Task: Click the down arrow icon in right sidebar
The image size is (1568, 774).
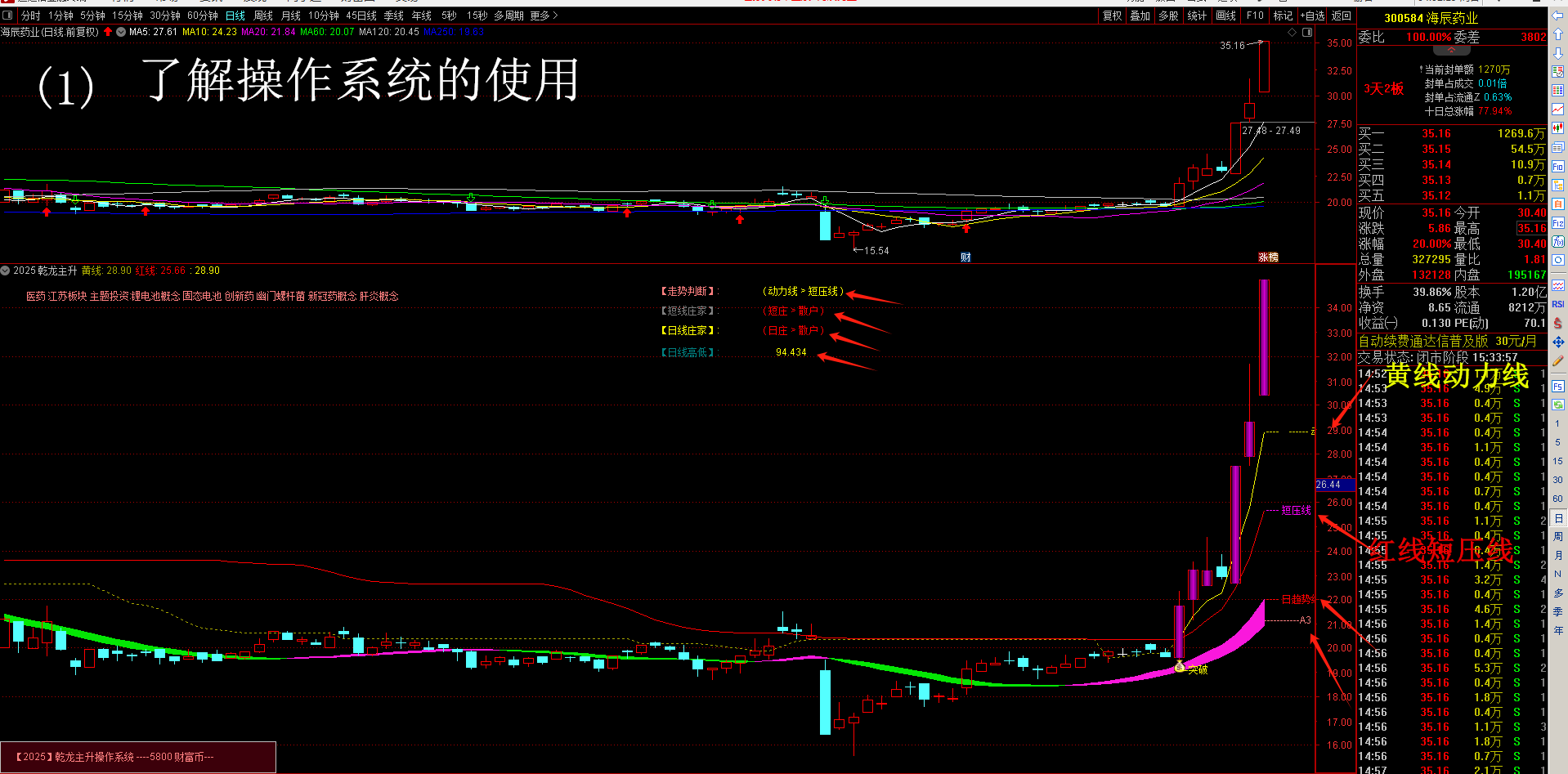Action: point(1558,53)
